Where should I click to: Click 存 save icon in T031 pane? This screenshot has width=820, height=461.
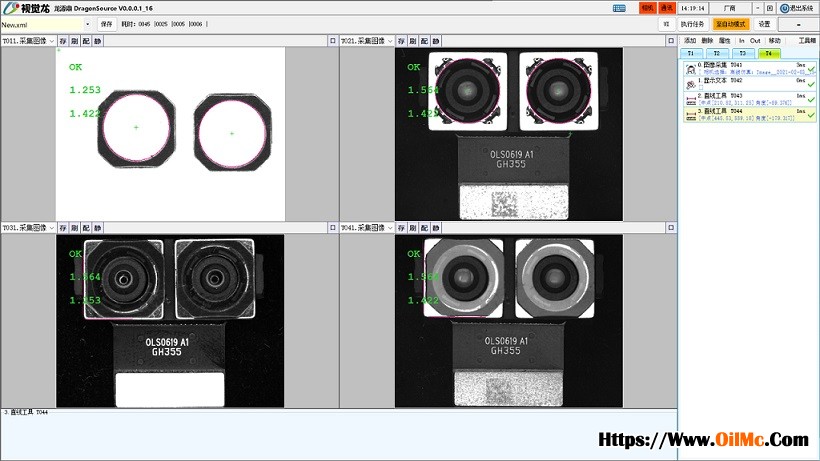pyautogui.click(x=63, y=228)
